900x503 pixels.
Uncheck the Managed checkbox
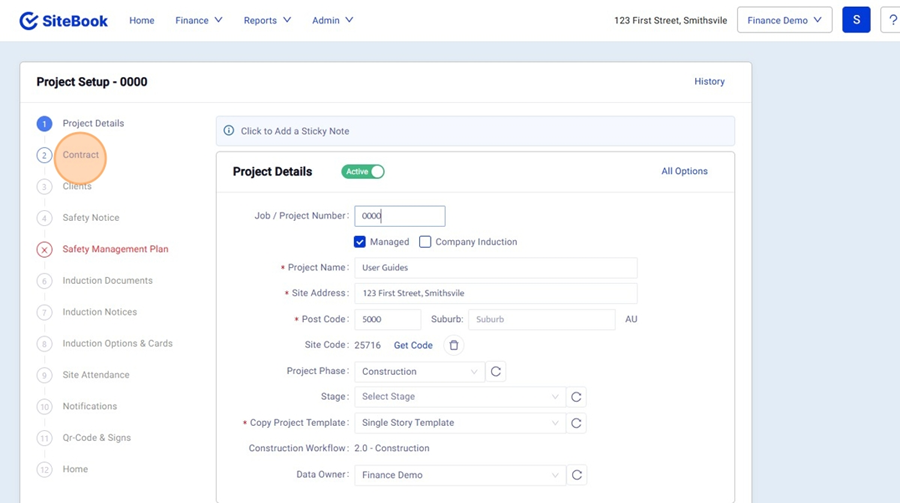click(360, 242)
